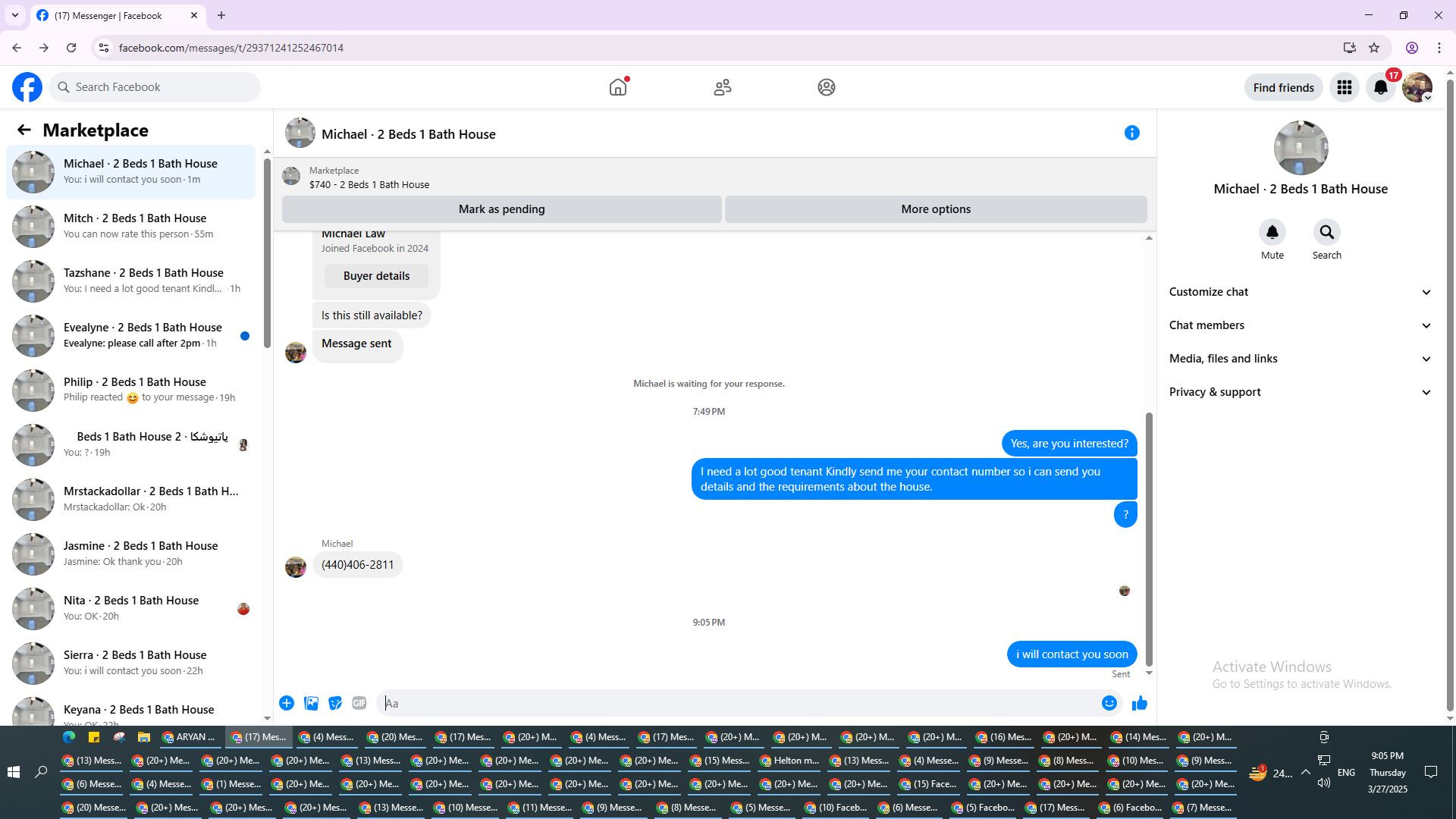Screen dimensions: 1456x819
Task: Open conversation information icon
Action: [1132, 133]
